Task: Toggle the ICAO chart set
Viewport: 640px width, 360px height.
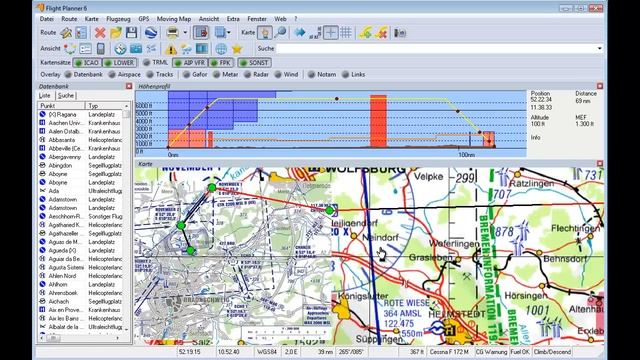Action: 87,63
